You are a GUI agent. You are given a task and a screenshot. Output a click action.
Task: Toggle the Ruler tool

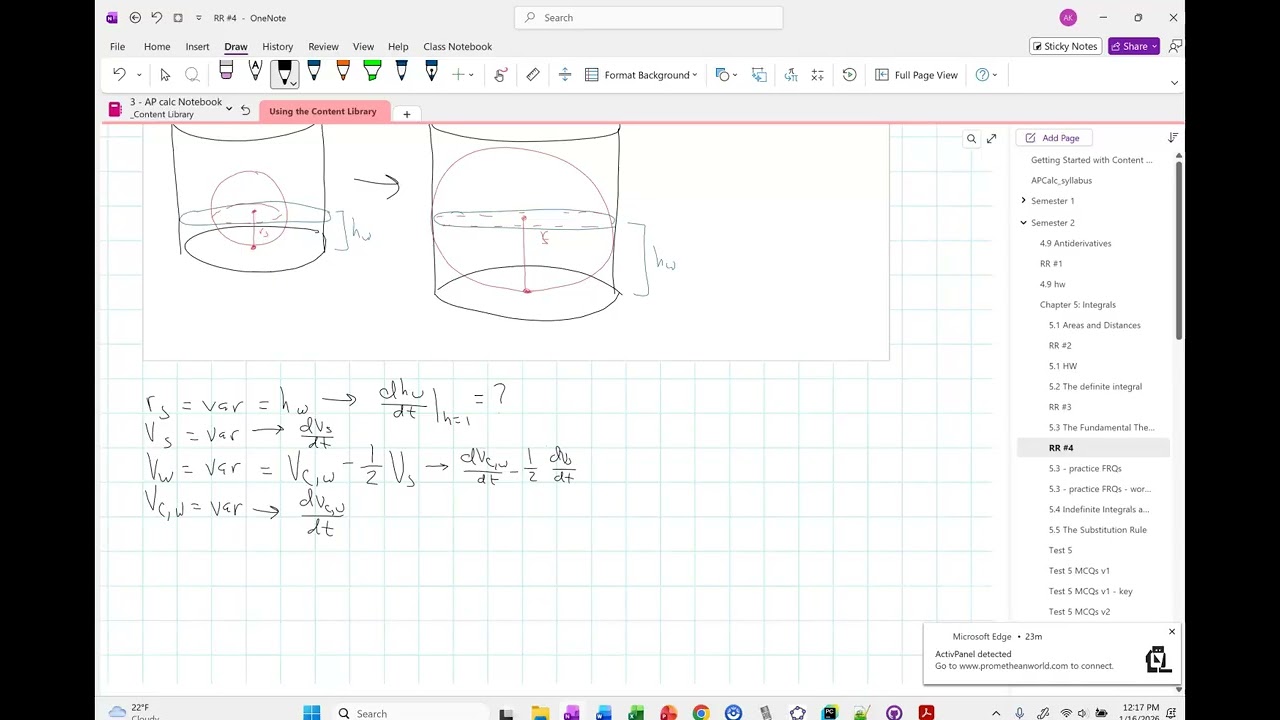pyautogui.click(x=533, y=75)
